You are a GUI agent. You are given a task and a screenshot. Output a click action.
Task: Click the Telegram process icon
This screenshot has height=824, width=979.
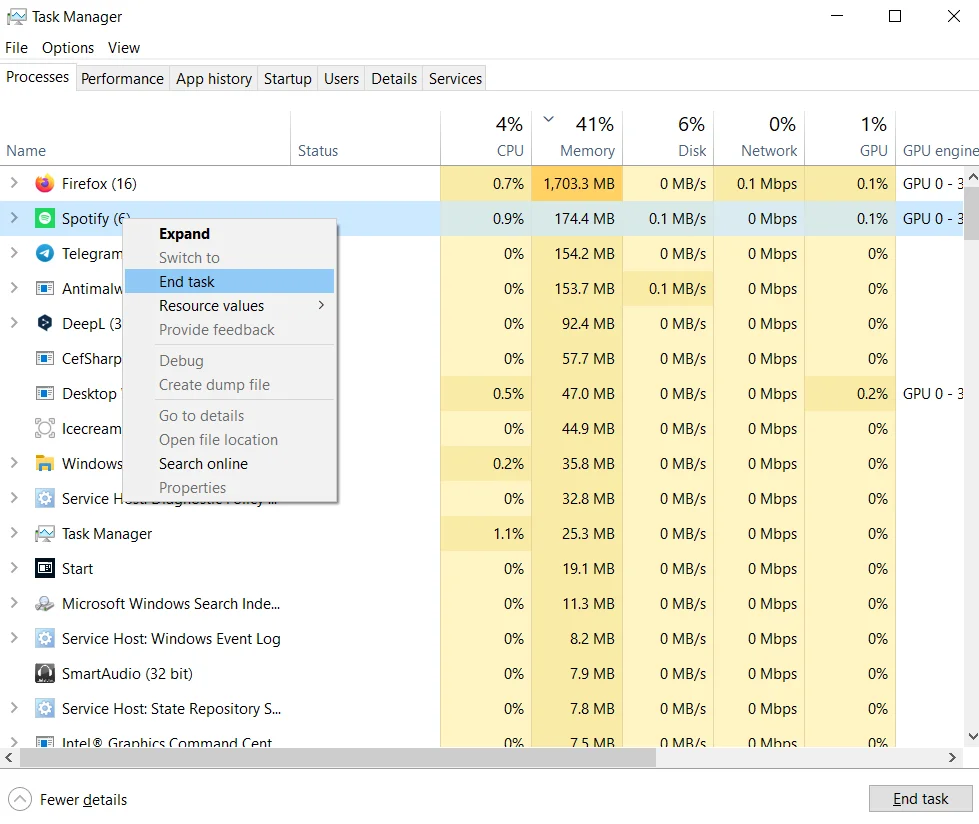tap(44, 253)
